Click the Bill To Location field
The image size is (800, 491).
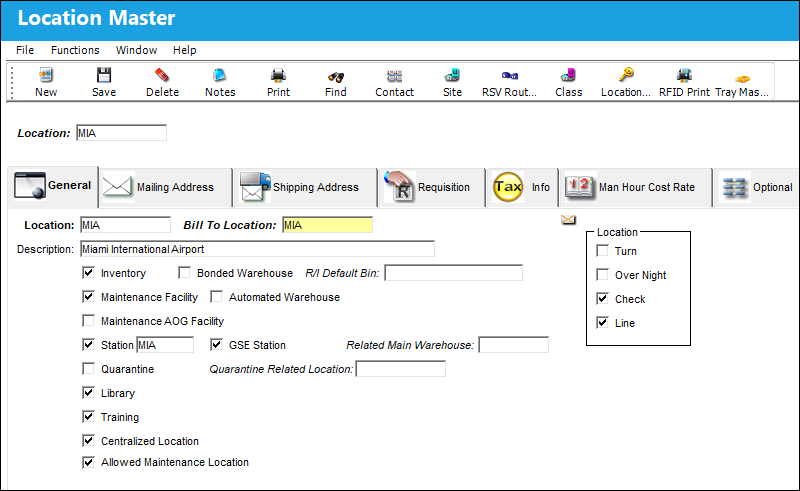(328, 225)
